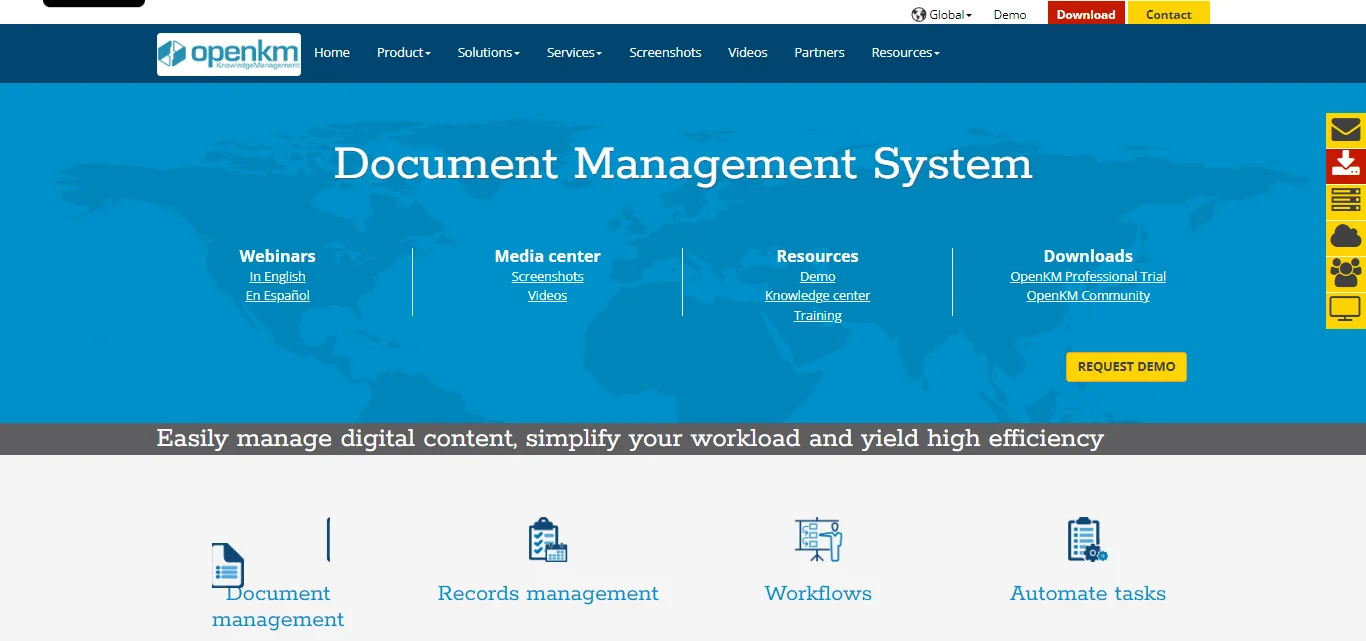Click the users group icon in sidebar
Viewport: 1366px width, 641px height.
tap(1346, 274)
